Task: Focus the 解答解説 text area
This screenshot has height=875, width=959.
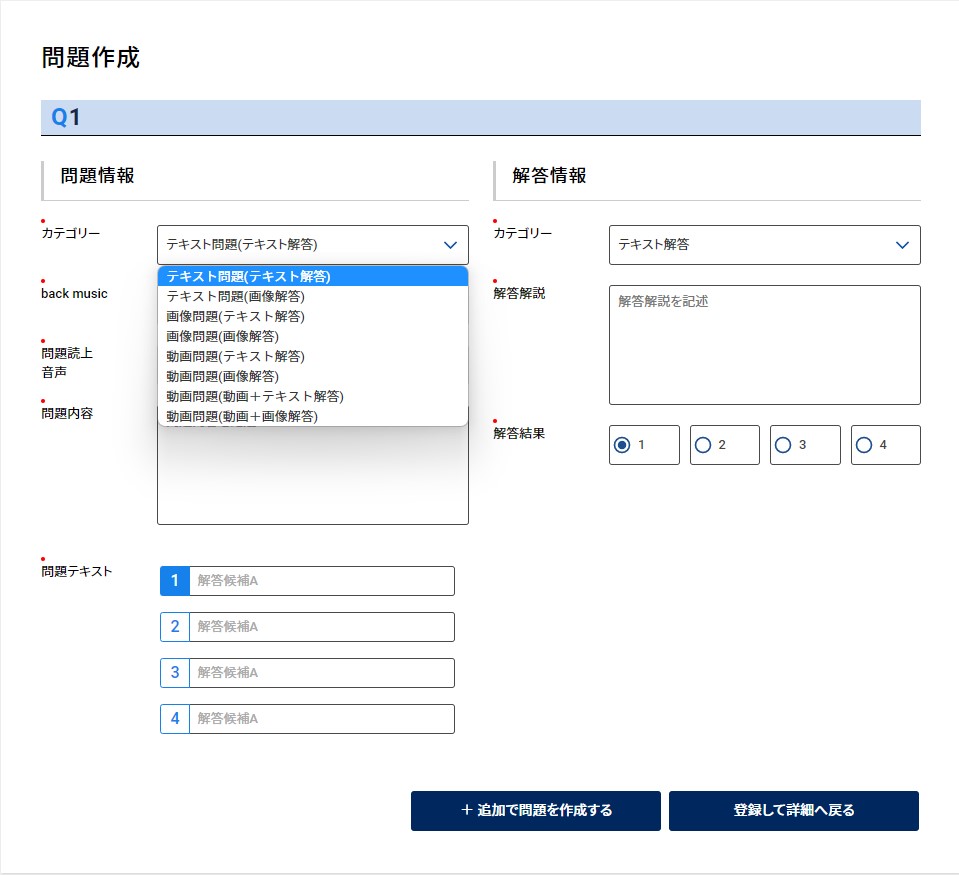Action: [764, 345]
